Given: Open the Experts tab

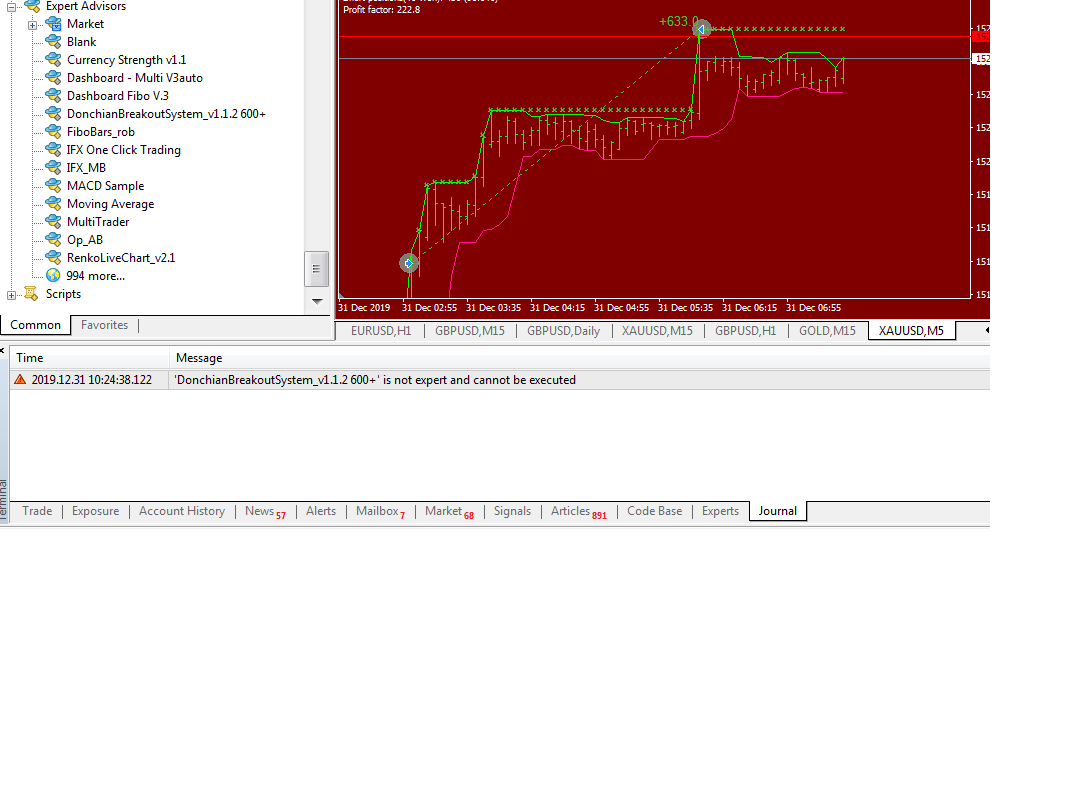Looking at the screenshot, I should (x=721, y=511).
